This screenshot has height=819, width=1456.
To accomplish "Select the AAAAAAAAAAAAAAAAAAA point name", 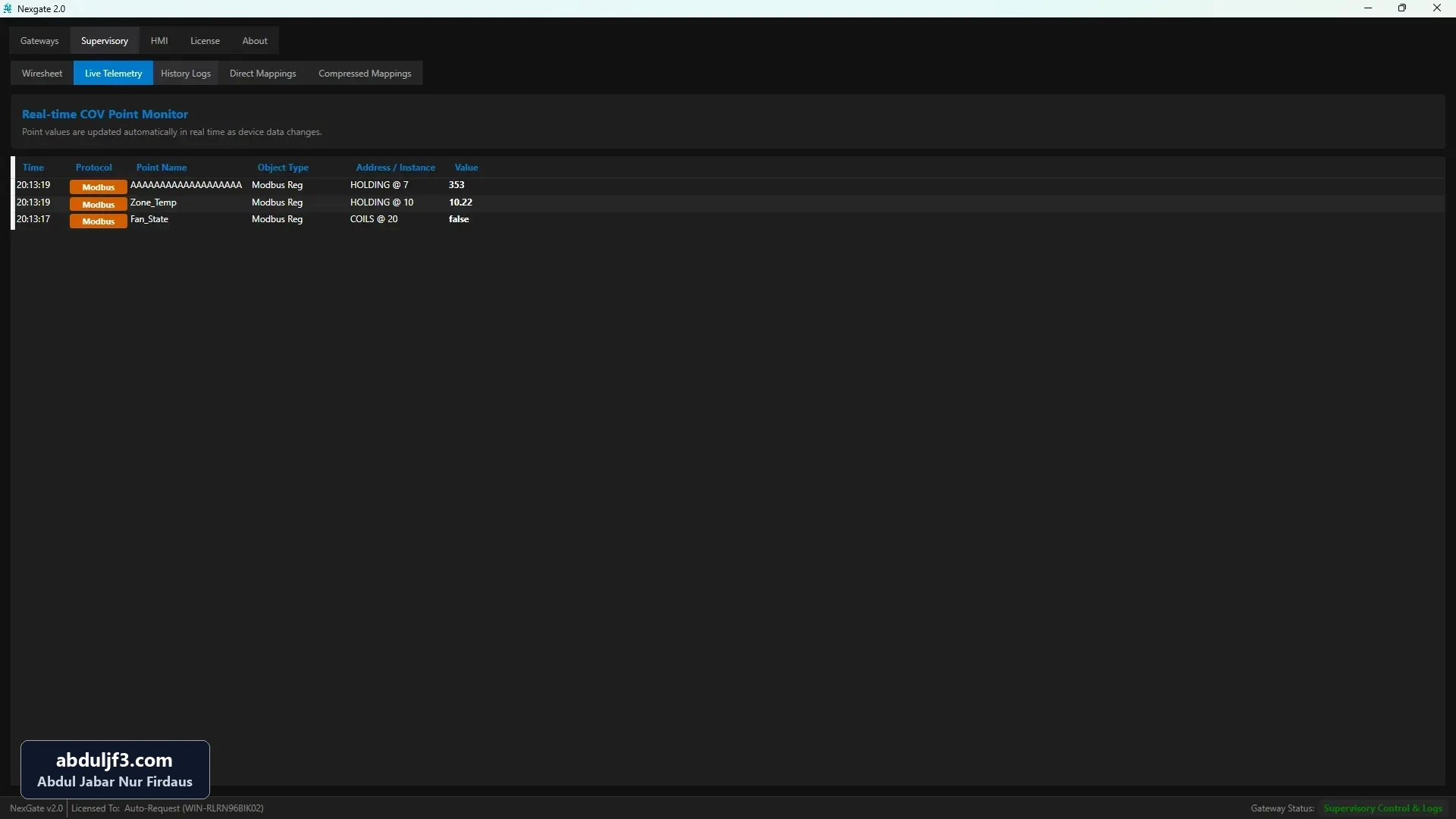I will pos(186,185).
